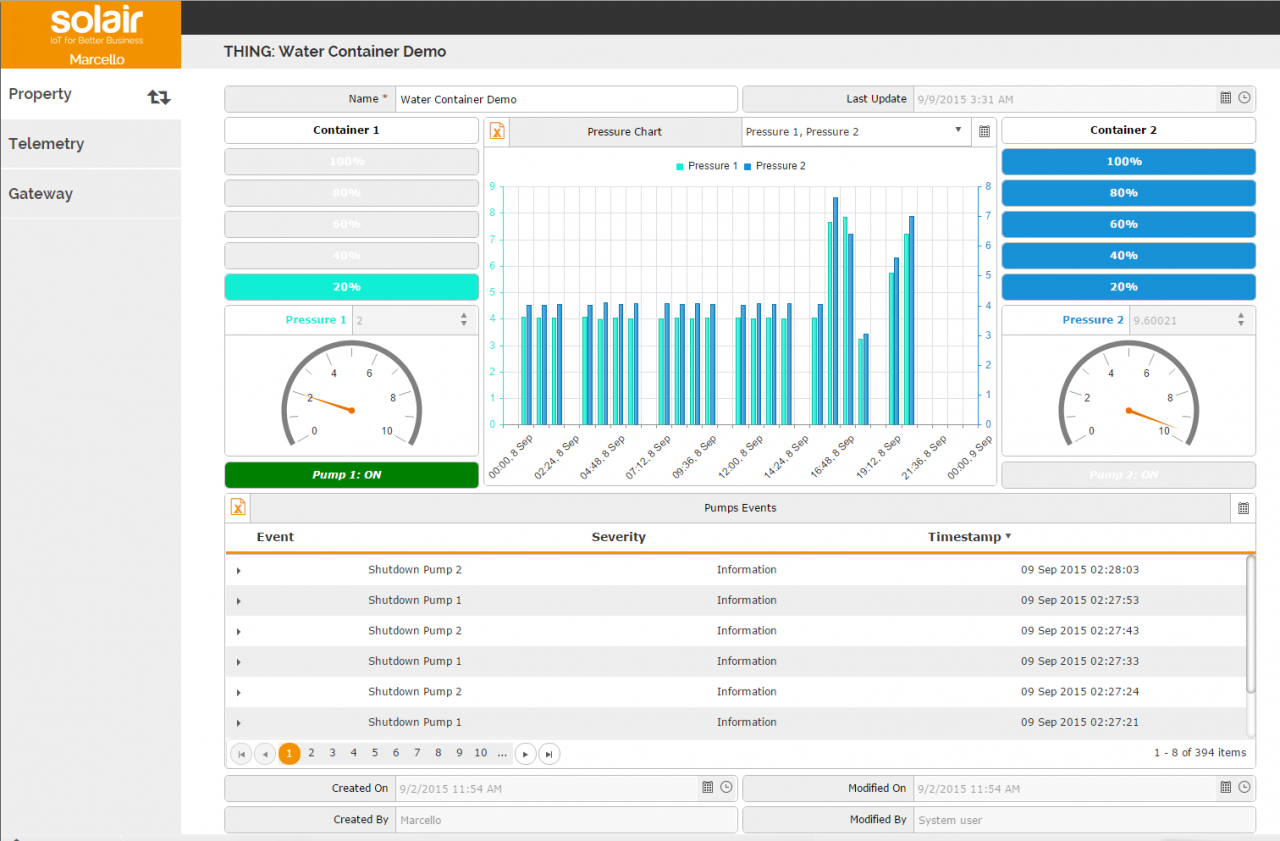Viewport: 1280px width, 841px height.
Task: Click Container 2 20% level bar
Action: click(x=1128, y=287)
